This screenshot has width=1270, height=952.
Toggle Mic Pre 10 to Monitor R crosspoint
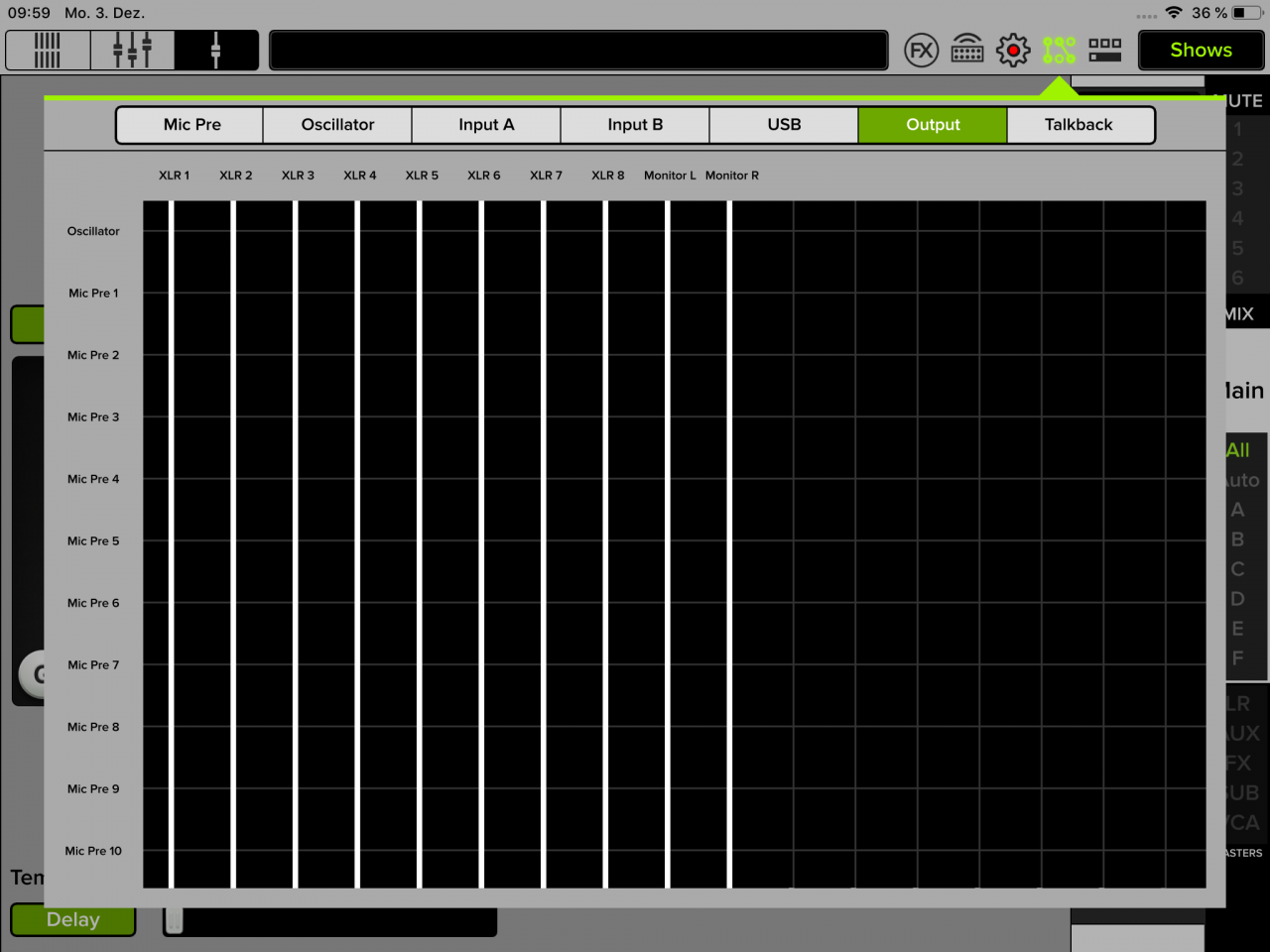731,851
